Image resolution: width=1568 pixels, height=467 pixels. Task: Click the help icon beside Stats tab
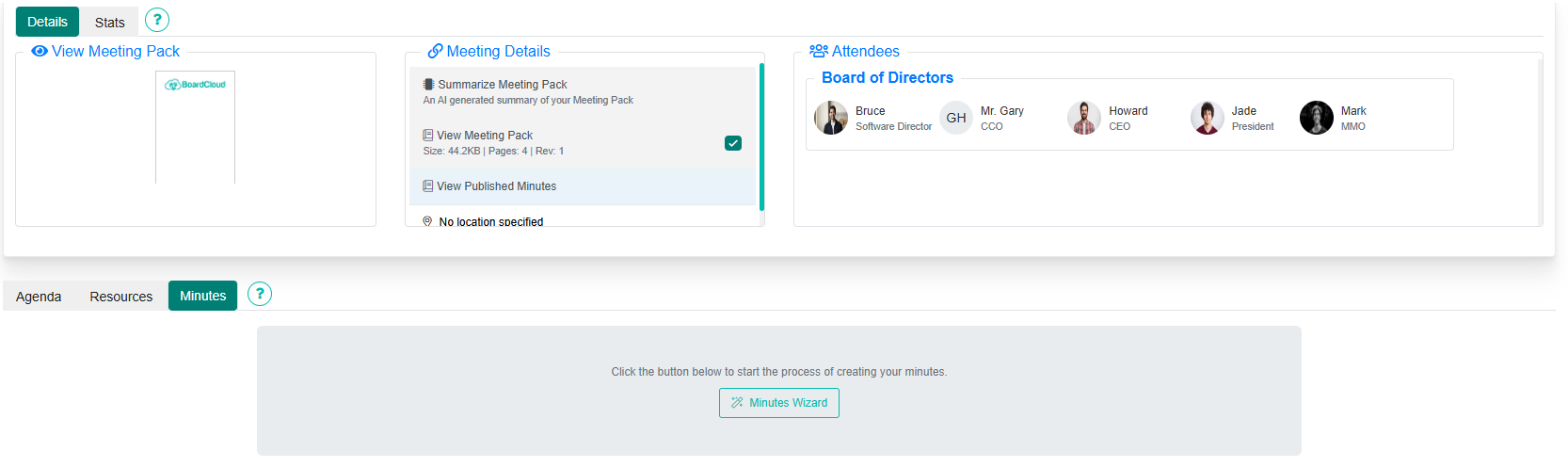[157, 20]
